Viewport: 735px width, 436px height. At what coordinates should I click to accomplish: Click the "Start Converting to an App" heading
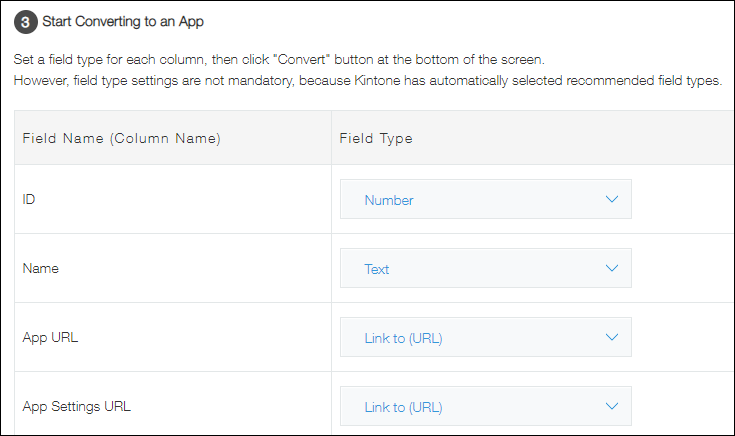(124, 21)
